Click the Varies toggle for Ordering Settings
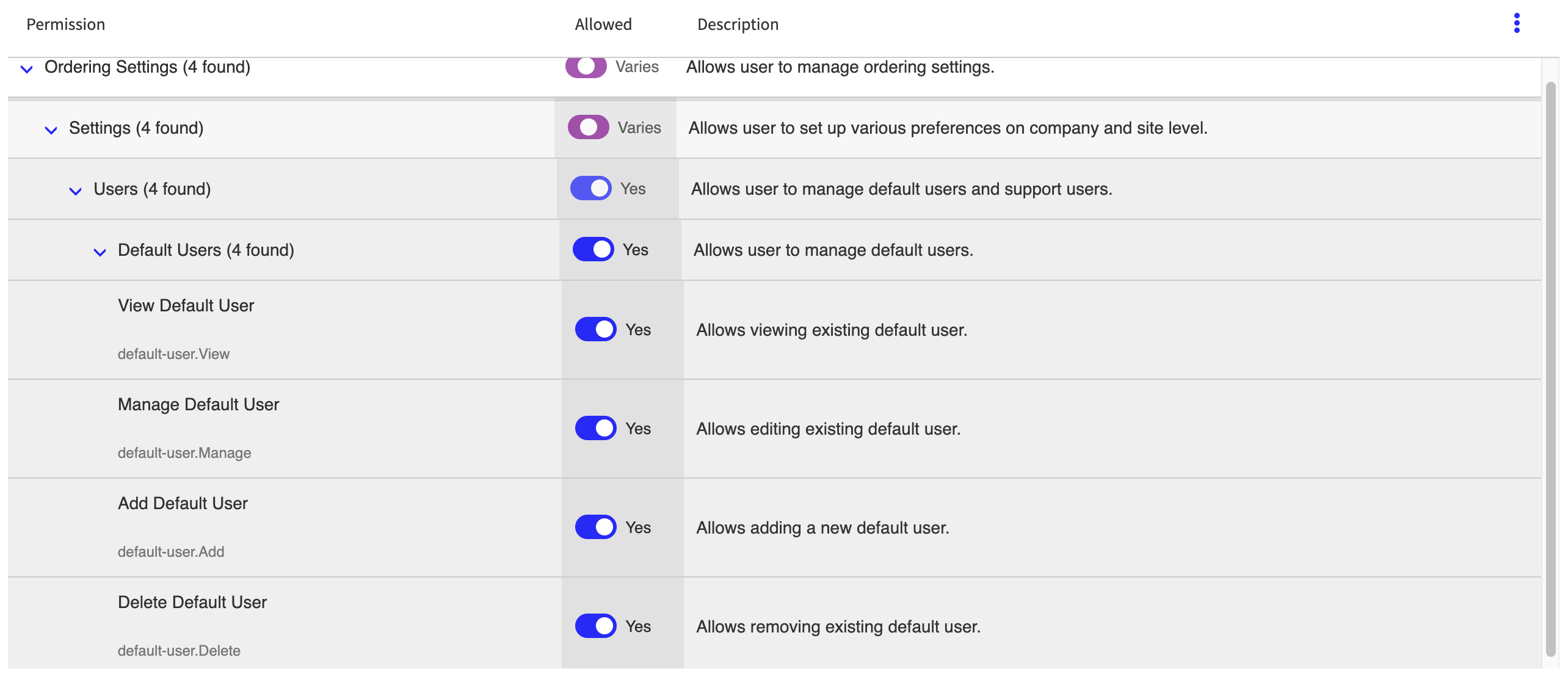The height and width of the screenshot is (674, 1568). (x=586, y=67)
